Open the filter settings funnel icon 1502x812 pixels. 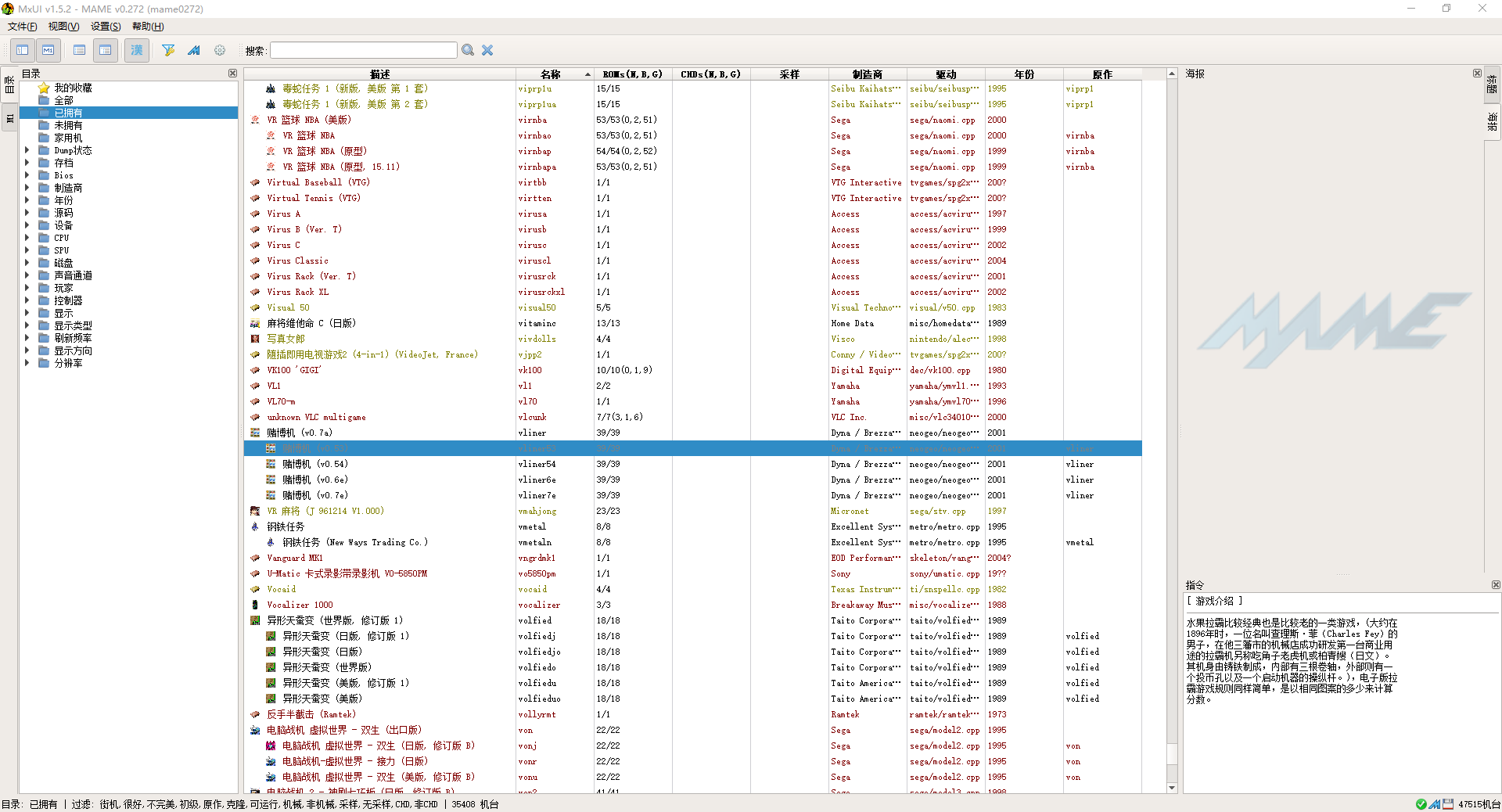(x=168, y=50)
